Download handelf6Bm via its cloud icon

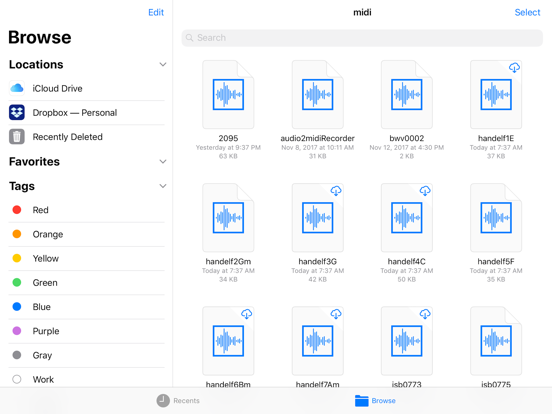(x=246, y=314)
